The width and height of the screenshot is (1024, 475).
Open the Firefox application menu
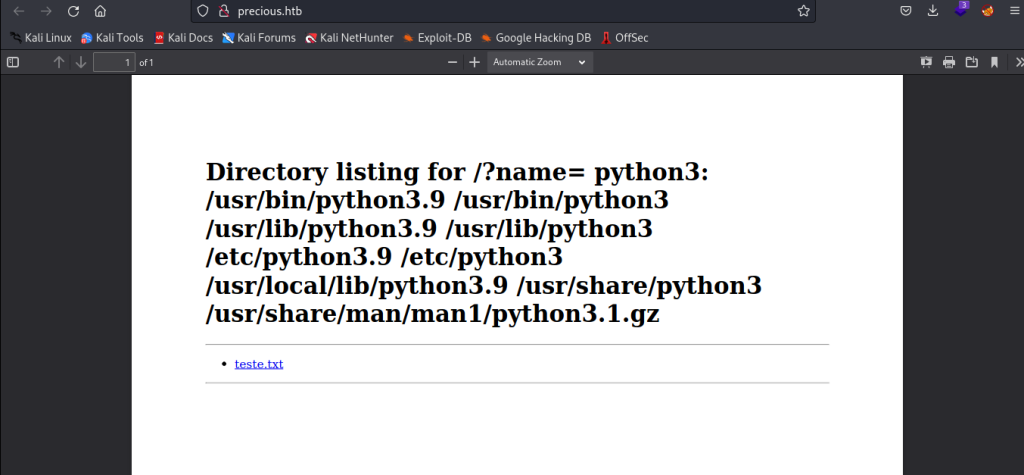[x=1014, y=11]
